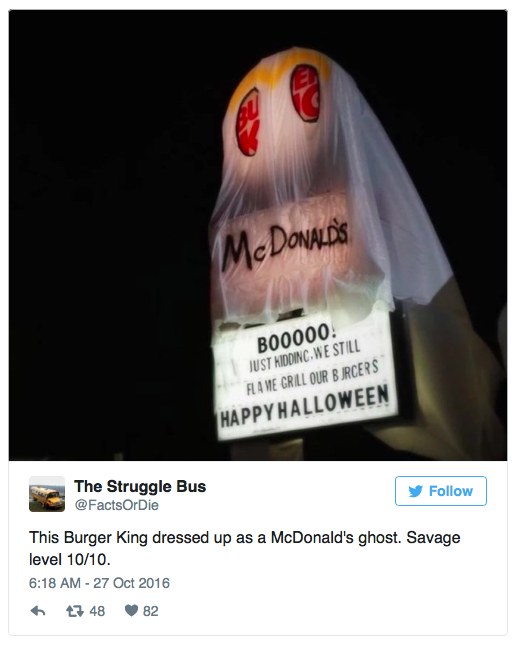Image resolution: width=520 pixels, height=648 pixels.
Task: Click the @FactsOrDie handle
Action: [x=117, y=505]
